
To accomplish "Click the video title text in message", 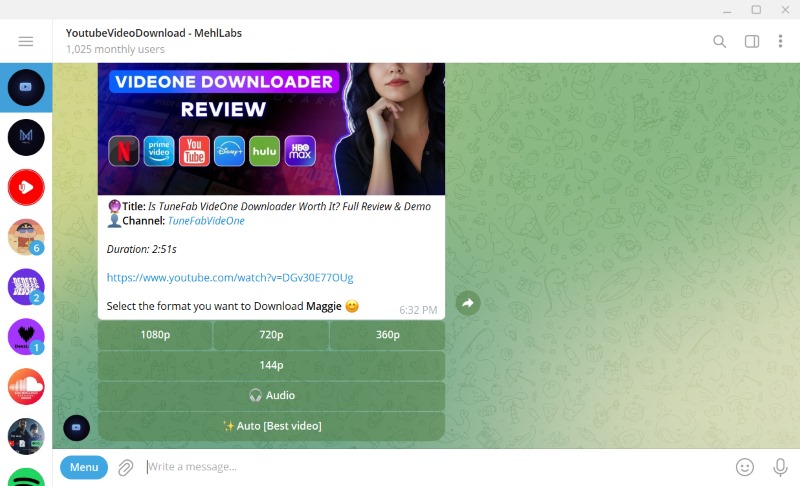I will 289,207.
